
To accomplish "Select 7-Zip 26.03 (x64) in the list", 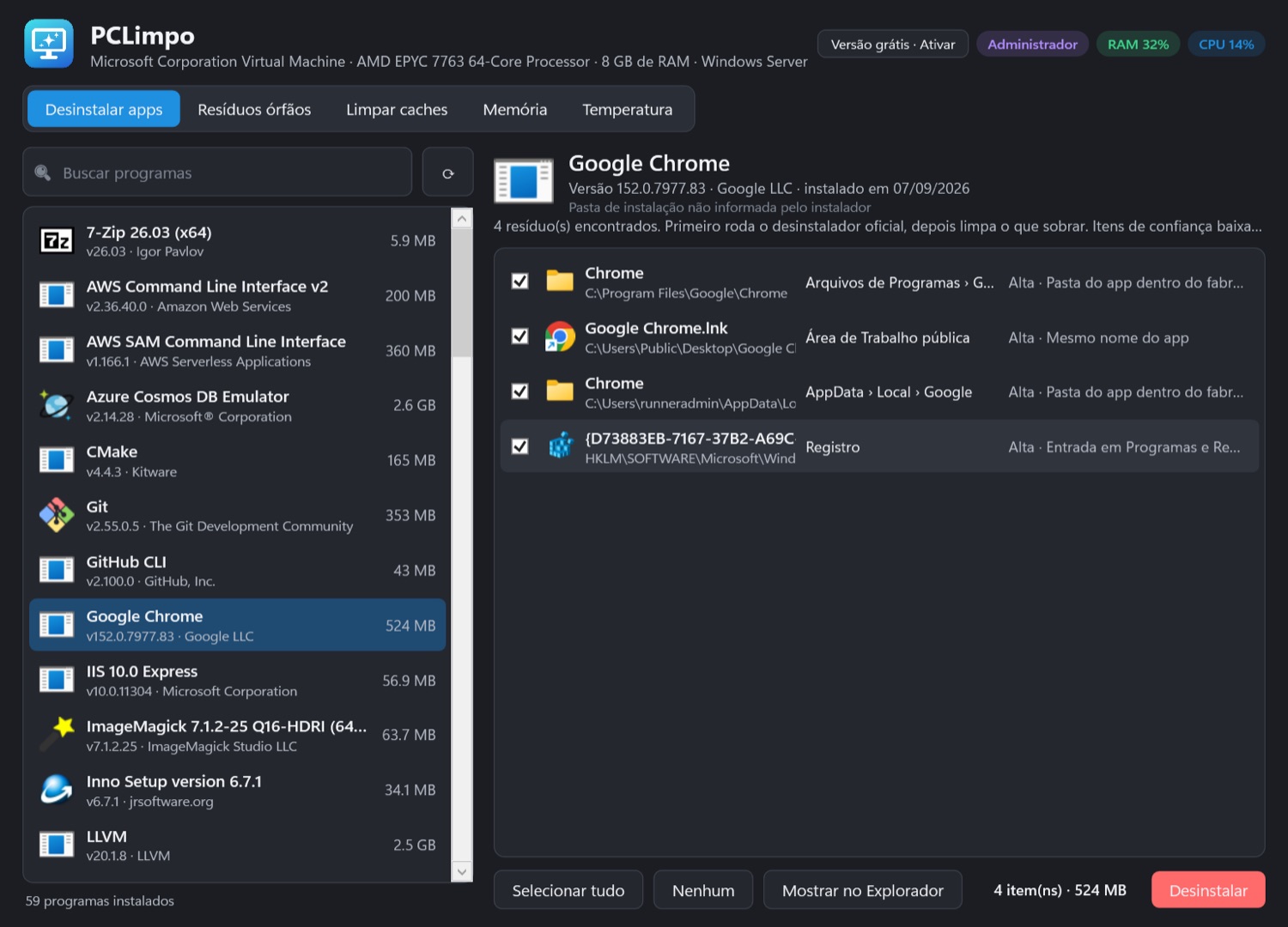I will 238,240.
